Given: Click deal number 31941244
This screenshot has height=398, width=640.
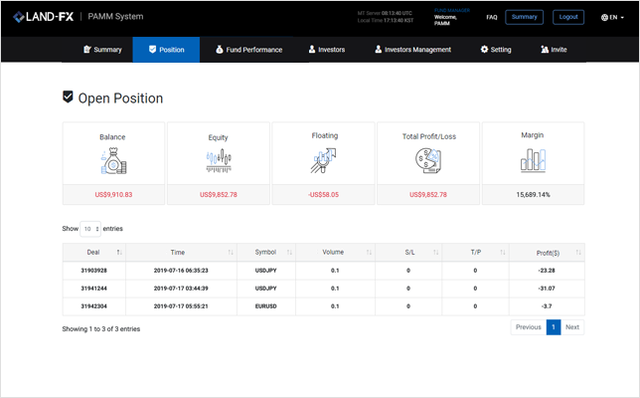Looking at the screenshot, I should [94, 289].
